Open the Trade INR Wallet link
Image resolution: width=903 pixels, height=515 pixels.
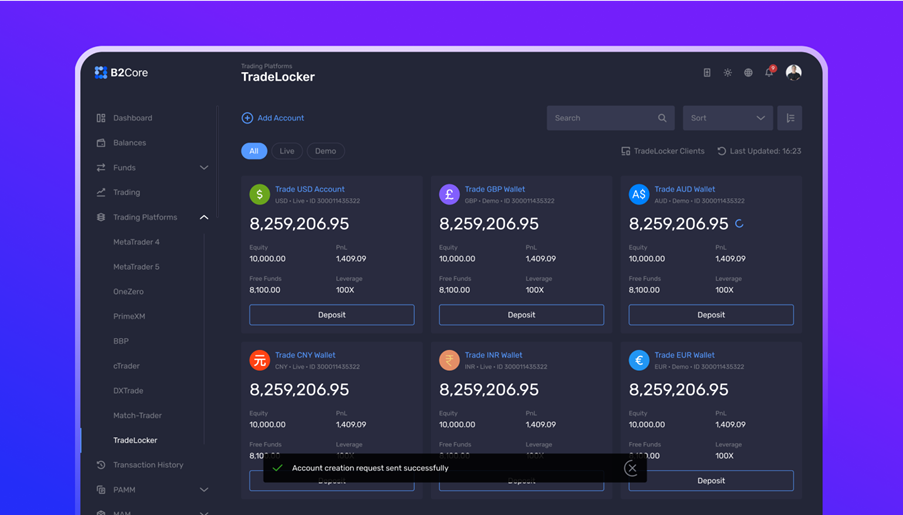click(494, 355)
